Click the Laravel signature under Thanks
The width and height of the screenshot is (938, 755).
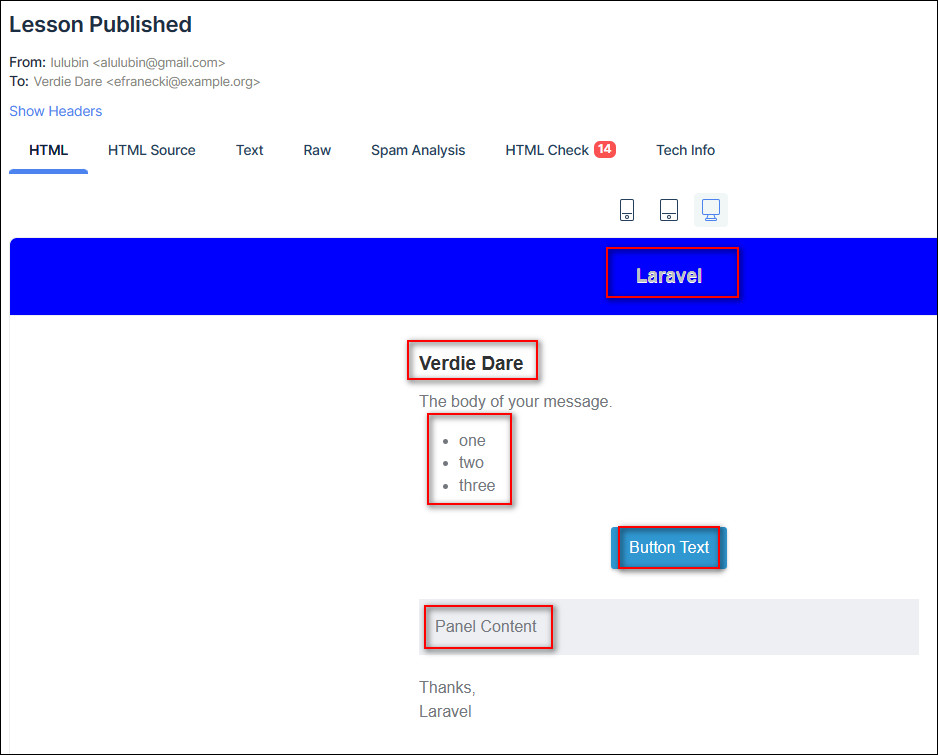445,712
